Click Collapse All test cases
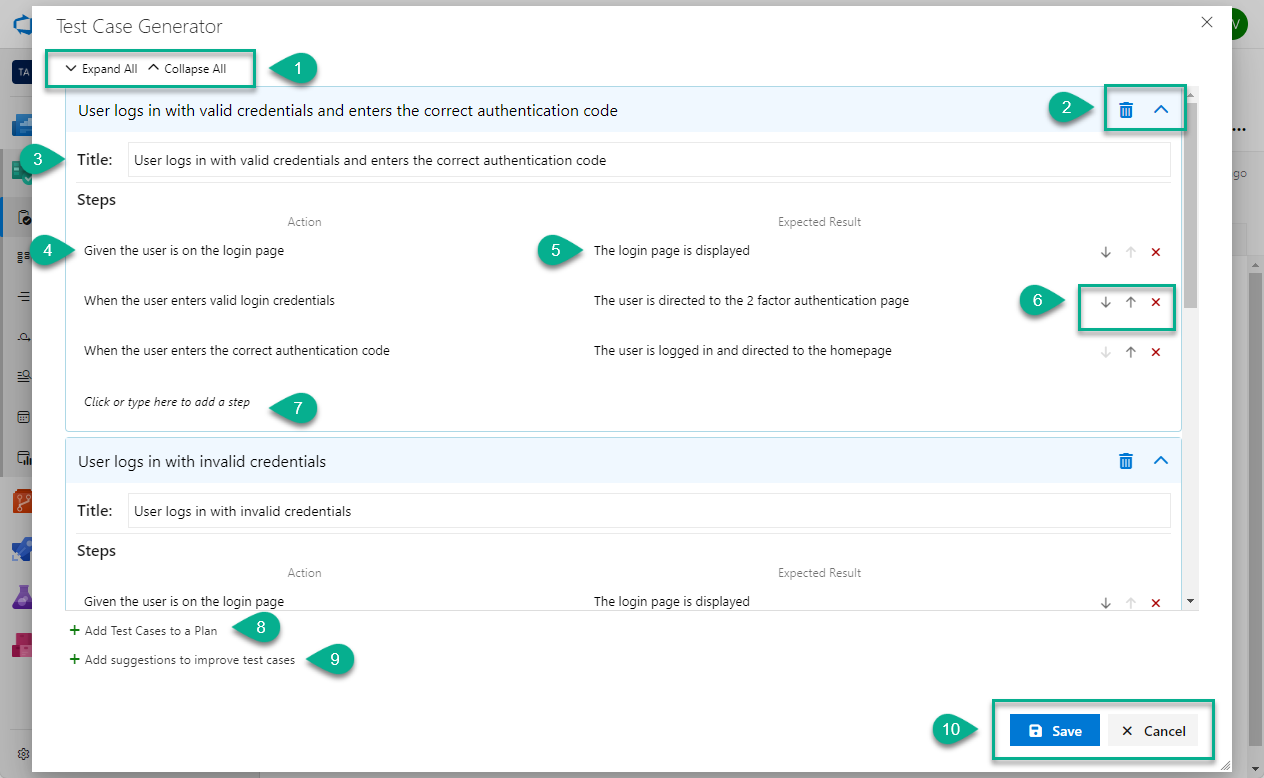1264x778 pixels. click(187, 69)
